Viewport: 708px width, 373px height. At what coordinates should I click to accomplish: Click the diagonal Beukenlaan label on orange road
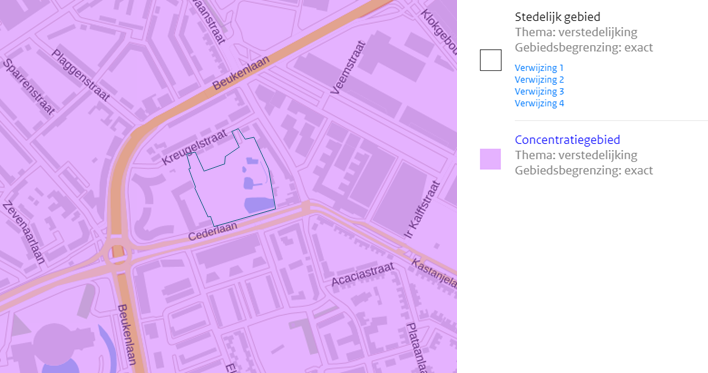click(x=241, y=72)
